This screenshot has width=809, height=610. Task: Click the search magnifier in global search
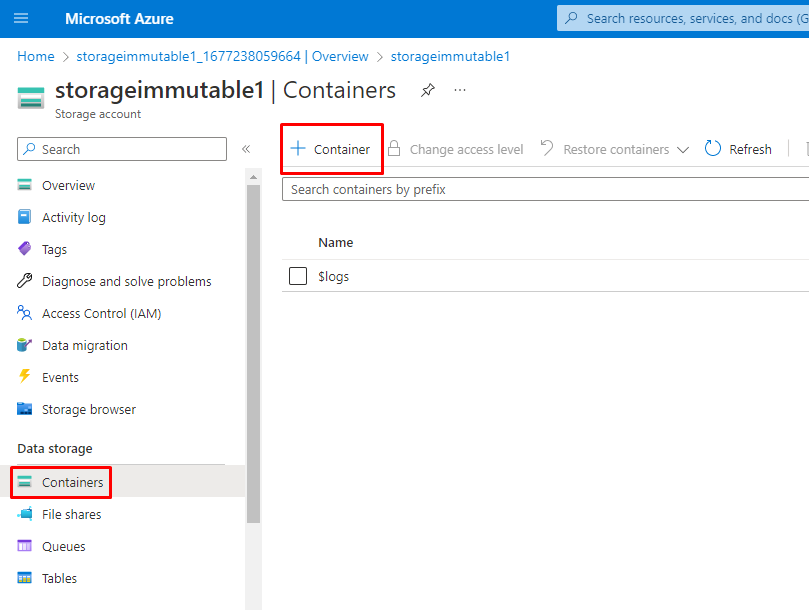(571, 18)
